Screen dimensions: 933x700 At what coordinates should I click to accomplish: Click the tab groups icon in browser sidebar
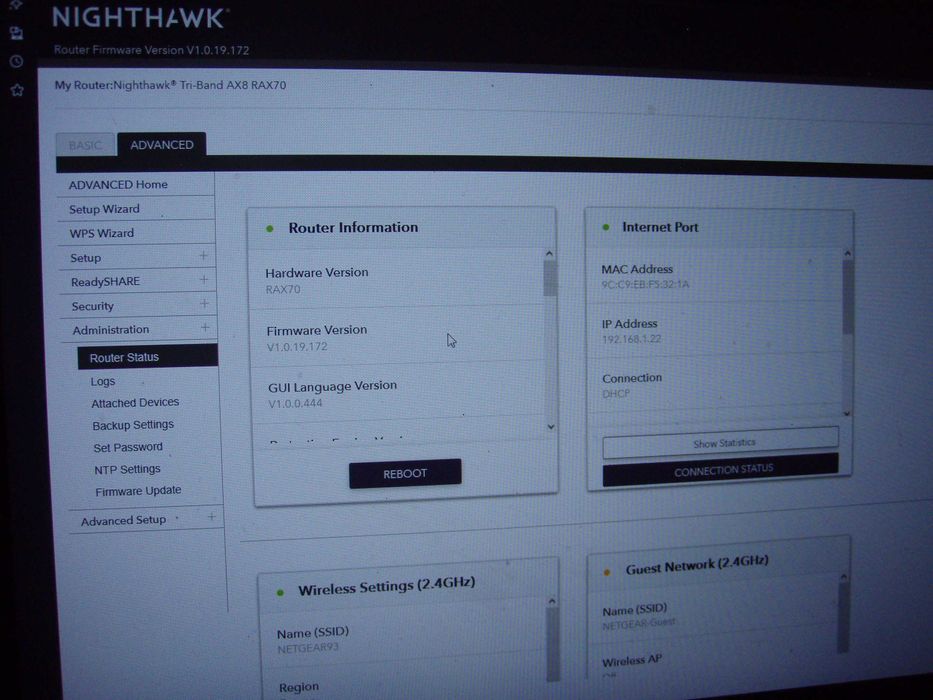[17, 33]
